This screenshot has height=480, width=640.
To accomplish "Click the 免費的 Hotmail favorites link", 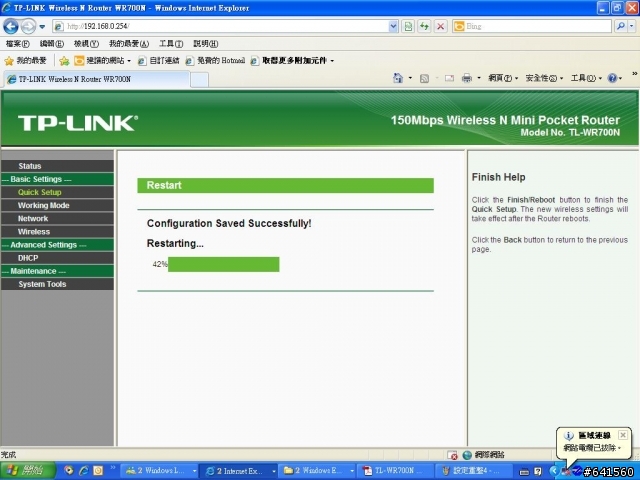I will 215,61.
